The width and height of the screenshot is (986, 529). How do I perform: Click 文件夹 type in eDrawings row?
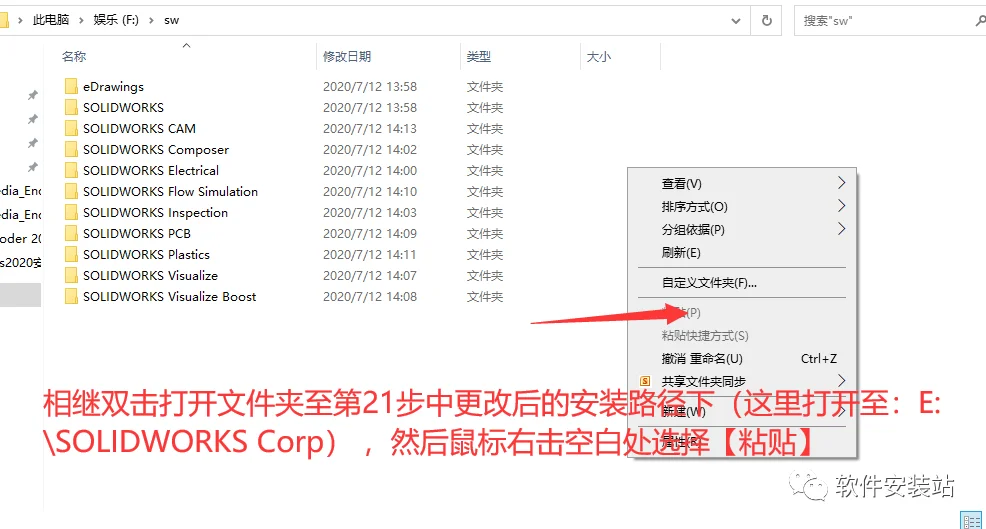click(484, 87)
